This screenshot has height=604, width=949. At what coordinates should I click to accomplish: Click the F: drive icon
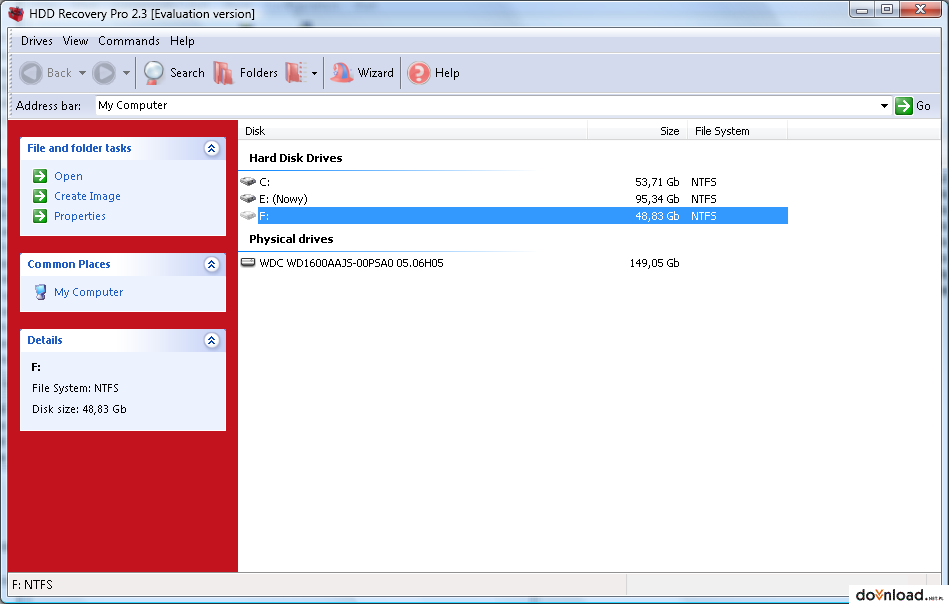click(248, 215)
